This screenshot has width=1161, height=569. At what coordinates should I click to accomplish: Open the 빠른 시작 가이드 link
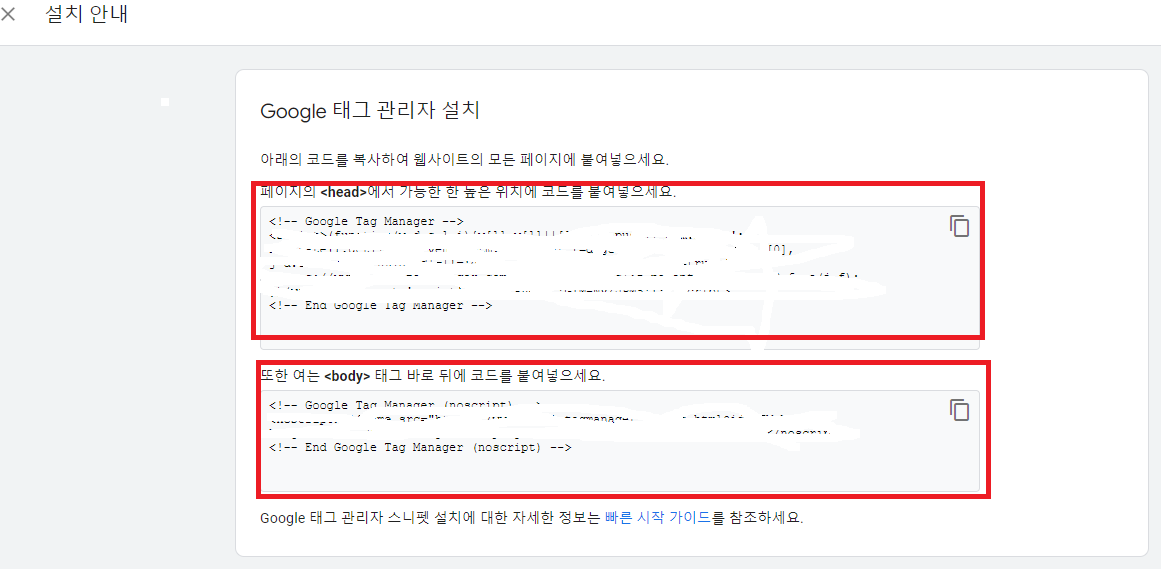(658, 517)
